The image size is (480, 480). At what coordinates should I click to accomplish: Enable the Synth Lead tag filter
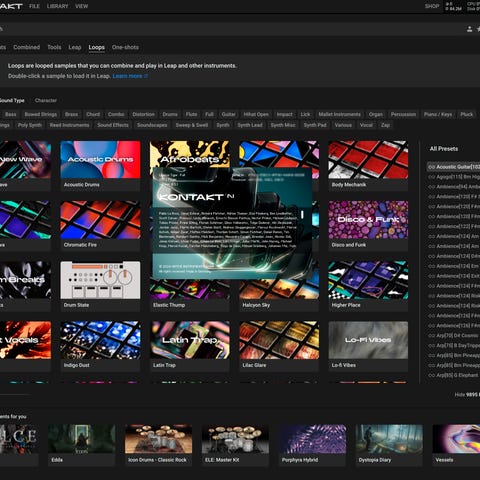coord(250,125)
